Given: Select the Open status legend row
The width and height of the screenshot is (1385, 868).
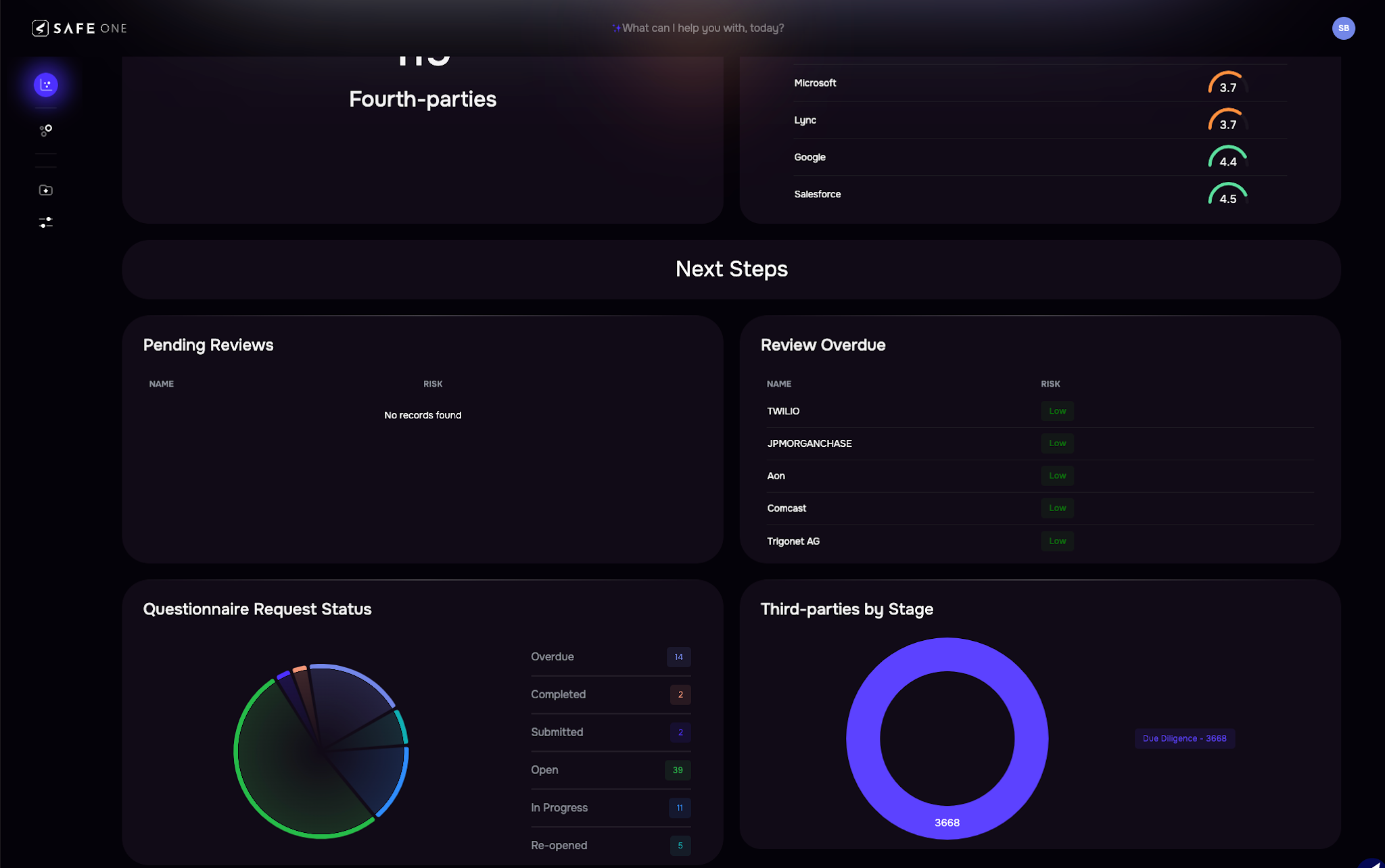Looking at the screenshot, I should pos(544,770).
